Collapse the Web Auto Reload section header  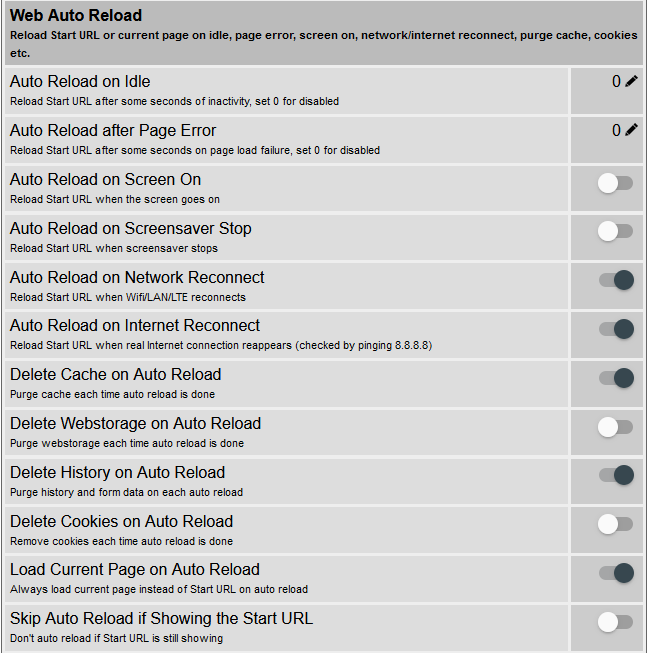coord(76,16)
